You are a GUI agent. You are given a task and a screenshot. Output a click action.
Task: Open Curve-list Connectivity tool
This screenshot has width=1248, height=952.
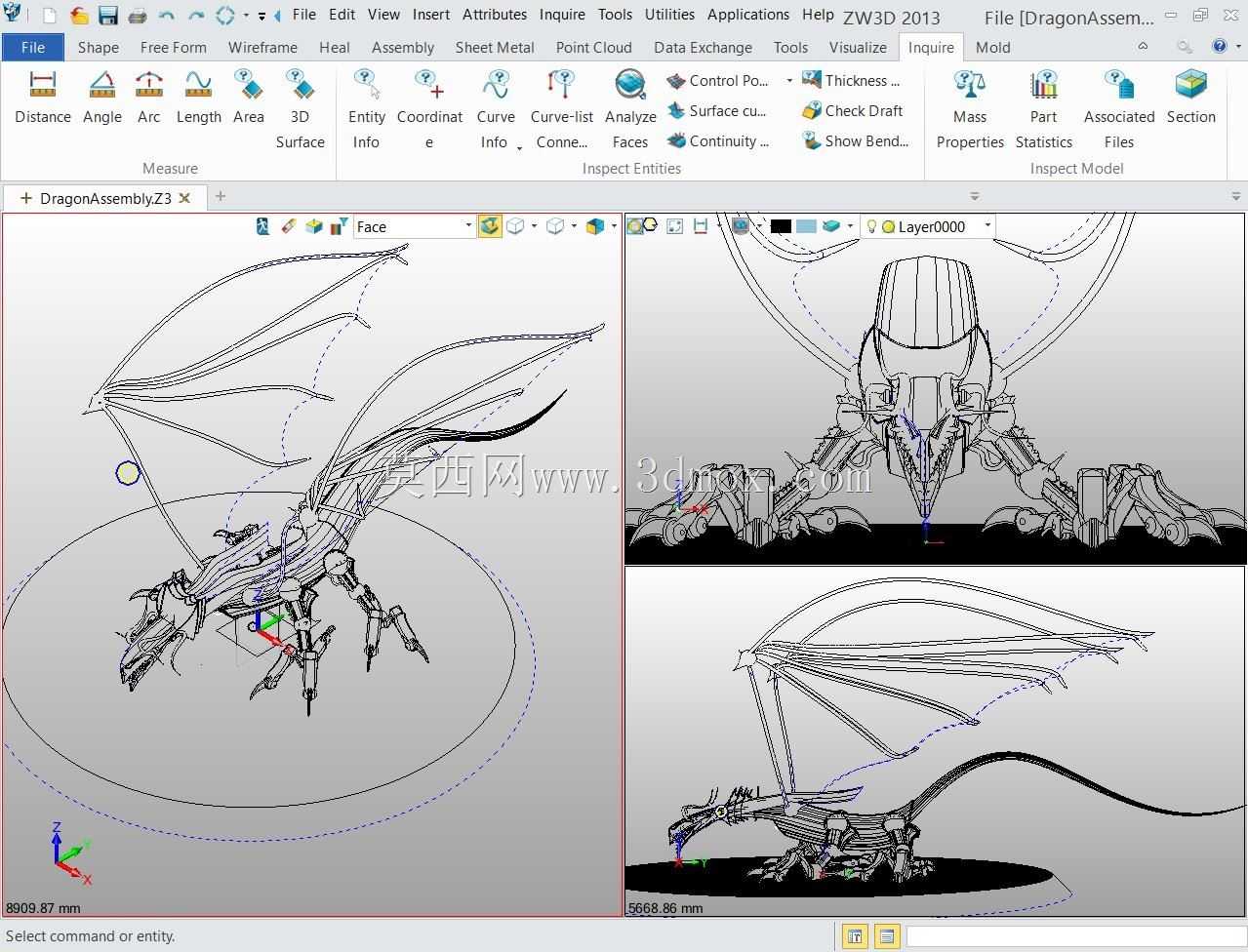pos(562,110)
